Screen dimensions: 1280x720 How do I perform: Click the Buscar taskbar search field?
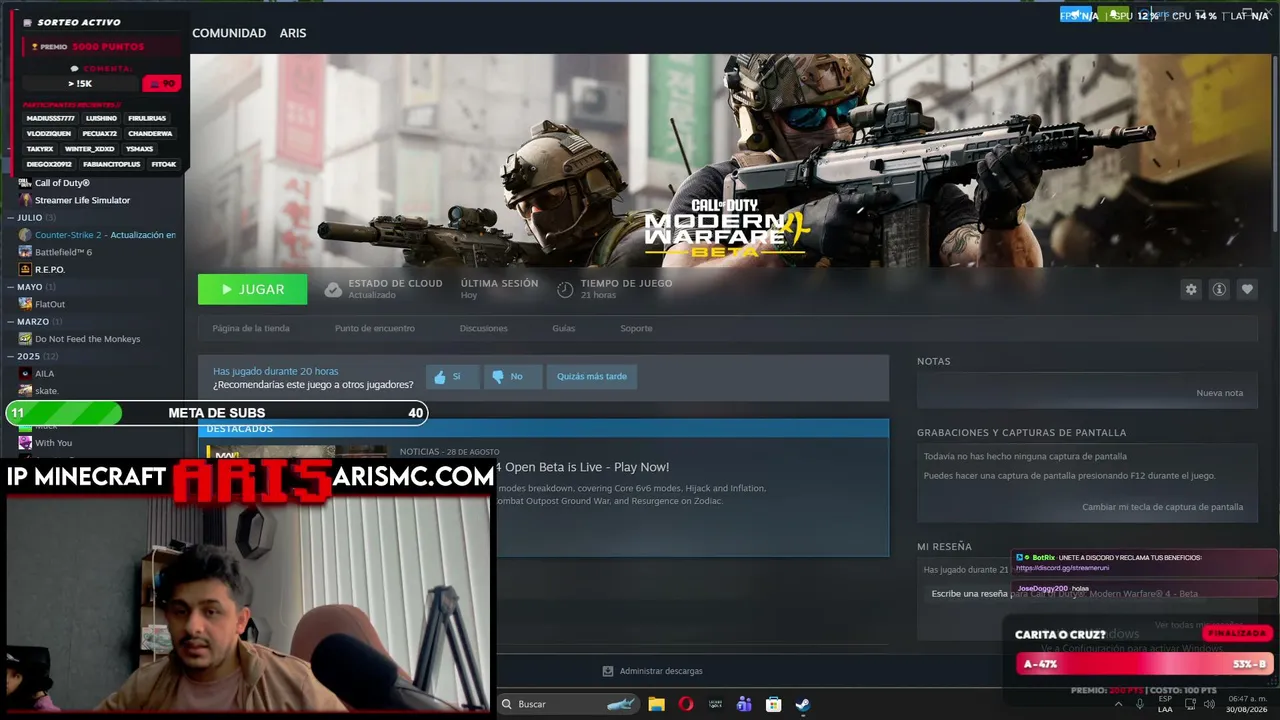[x=568, y=704]
